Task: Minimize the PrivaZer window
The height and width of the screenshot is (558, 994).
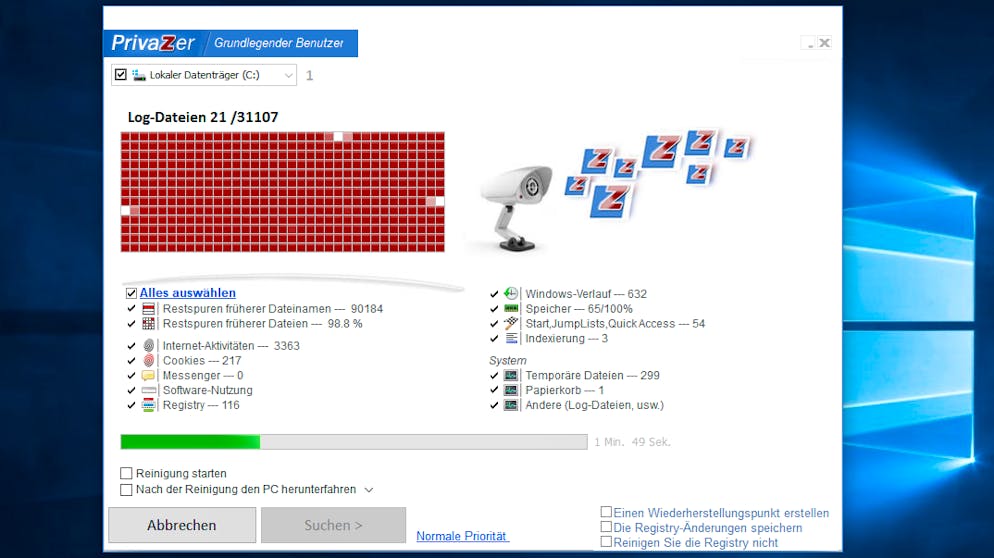Action: pos(809,43)
